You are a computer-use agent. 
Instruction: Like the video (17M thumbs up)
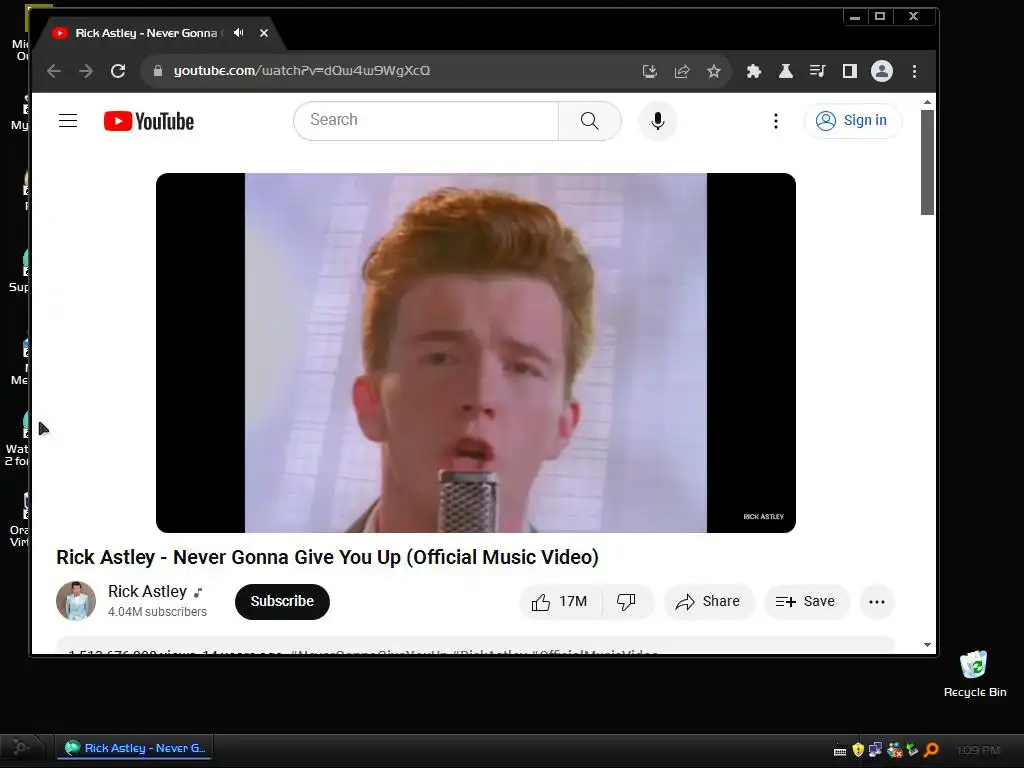[560, 601]
